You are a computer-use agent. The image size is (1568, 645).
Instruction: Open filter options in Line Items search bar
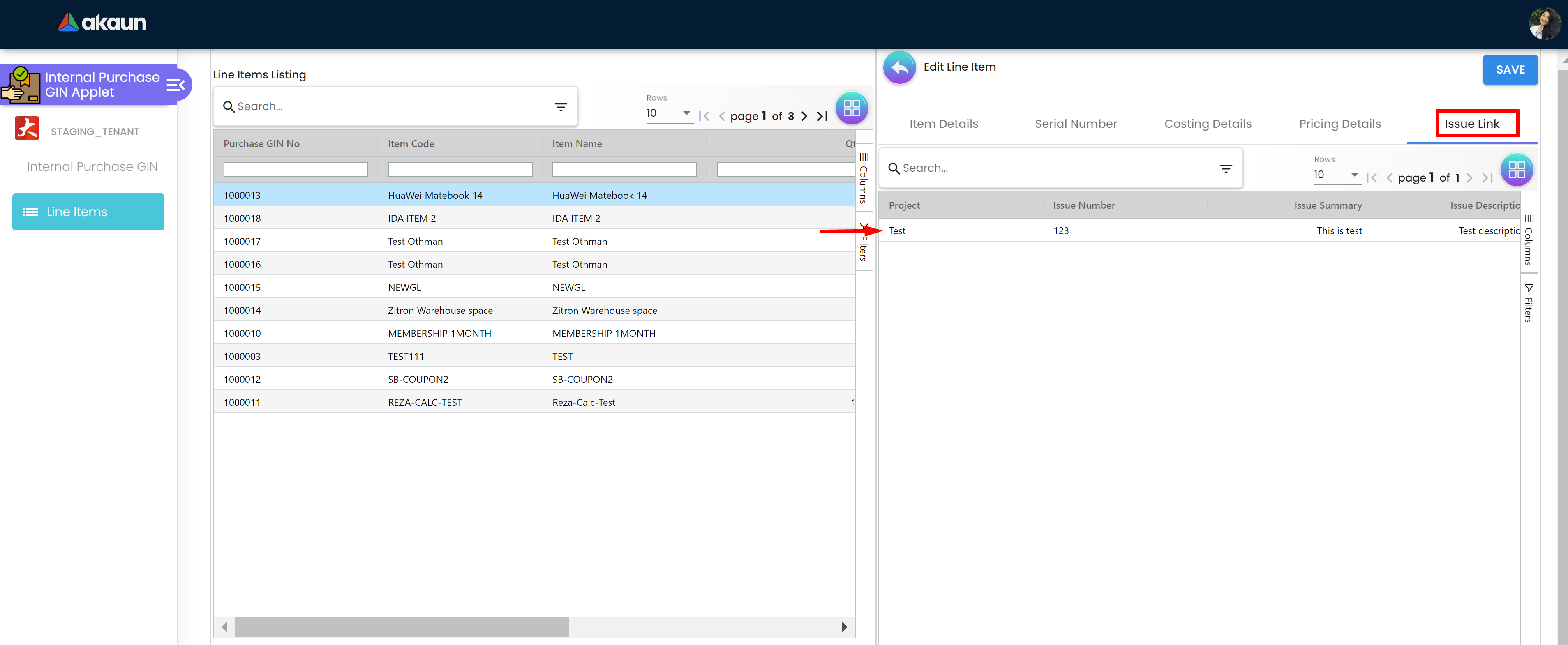(561, 107)
